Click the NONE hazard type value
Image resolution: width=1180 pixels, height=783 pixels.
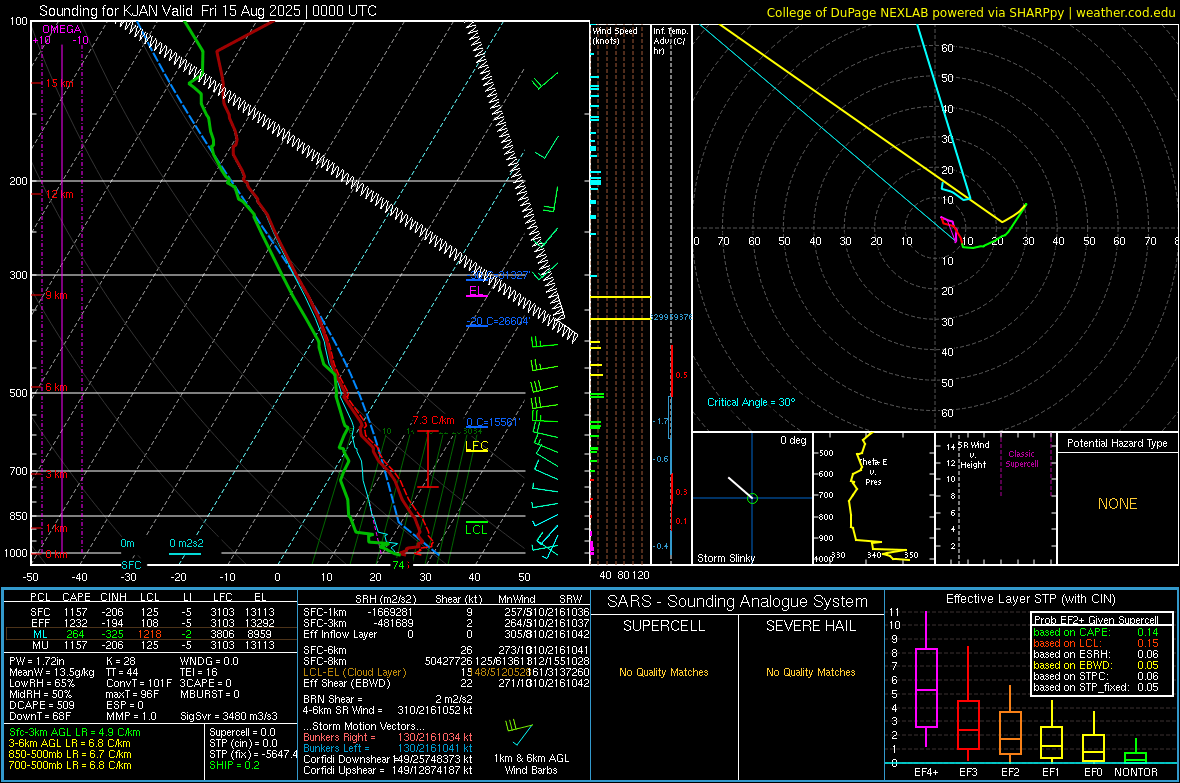tap(1117, 504)
